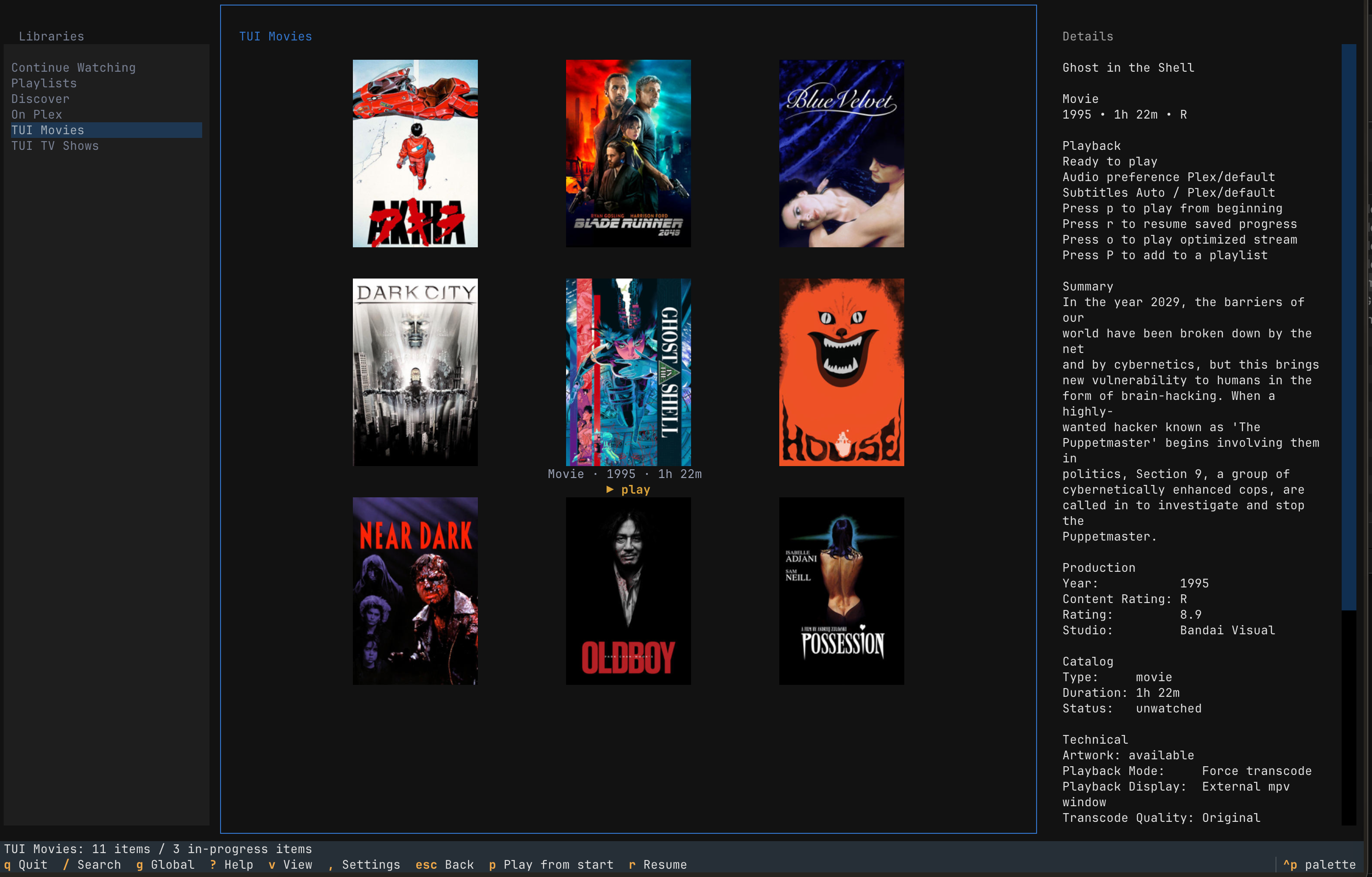
Task: Click the Catalog section heading
Action: (x=1088, y=661)
